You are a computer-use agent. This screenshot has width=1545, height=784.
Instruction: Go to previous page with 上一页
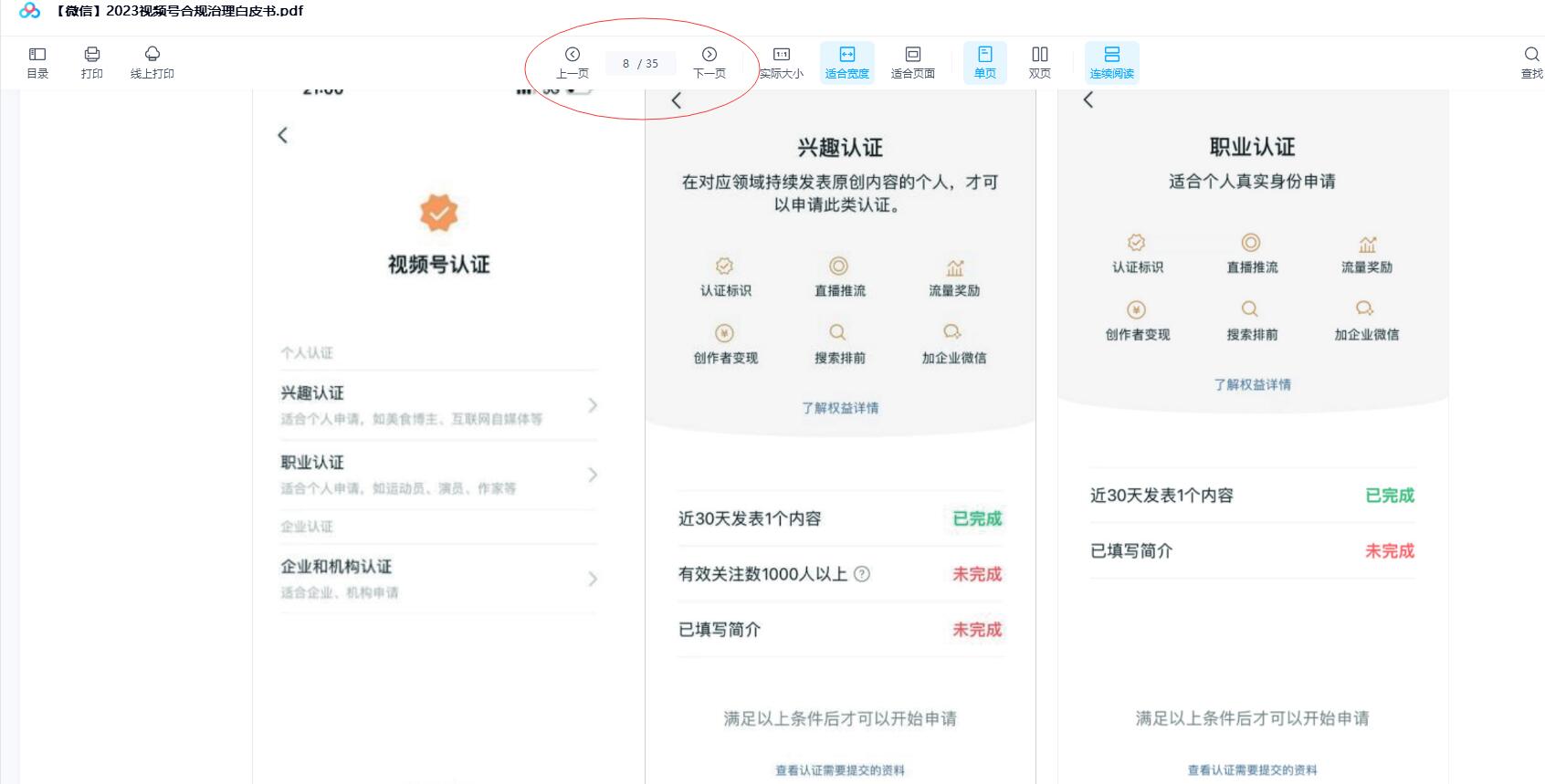[573, 62]
